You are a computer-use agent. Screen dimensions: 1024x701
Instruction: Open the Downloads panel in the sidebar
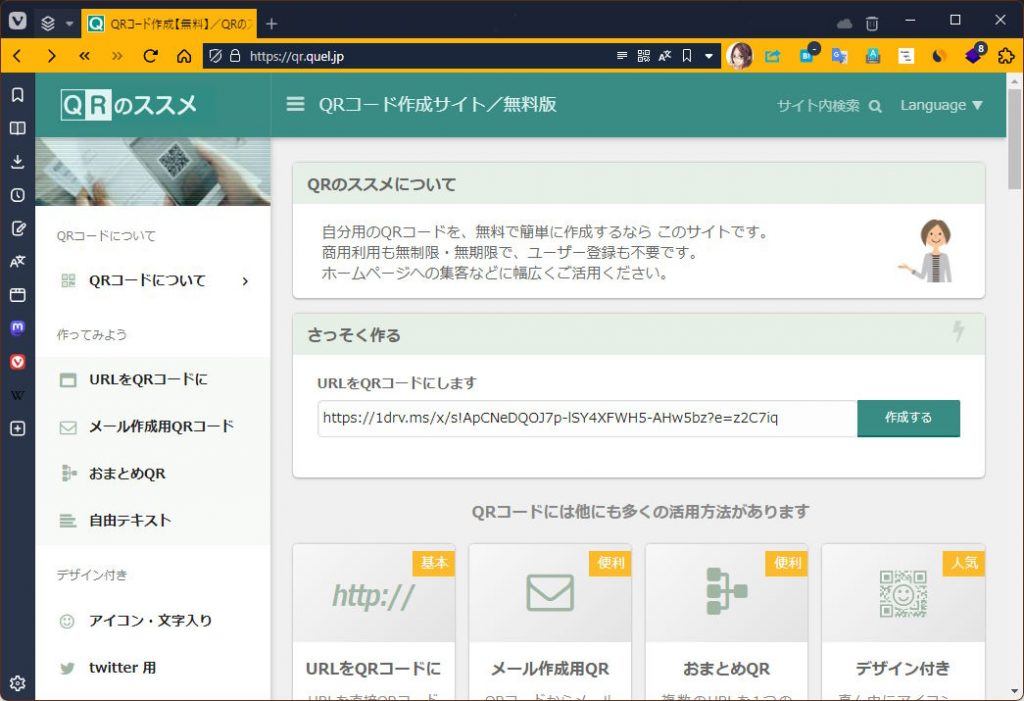[17, 160]
